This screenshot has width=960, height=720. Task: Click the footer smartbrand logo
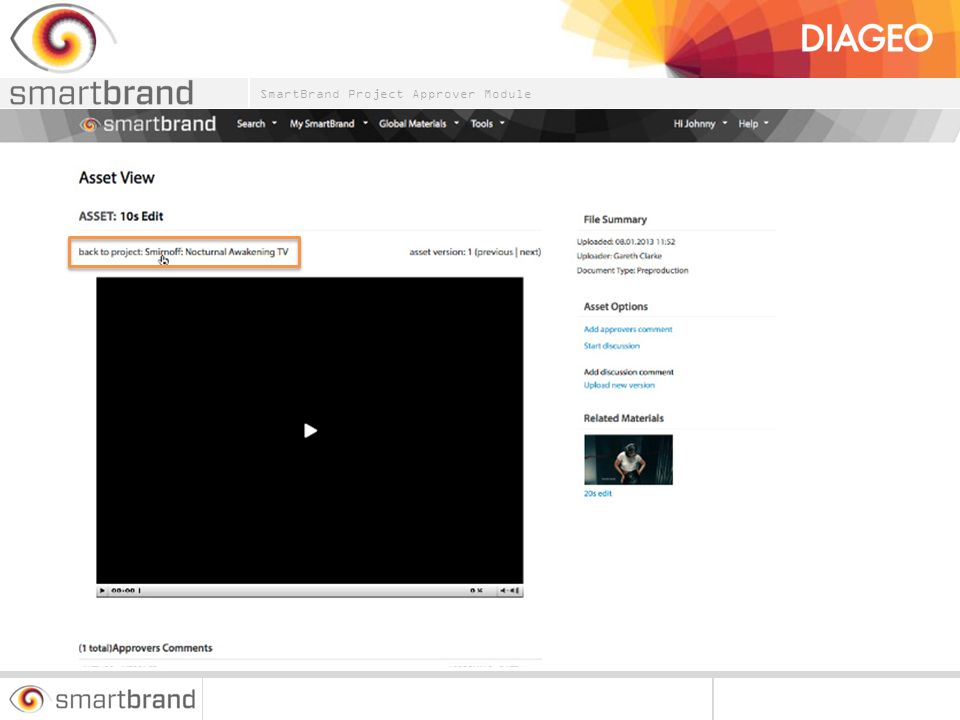102,699
